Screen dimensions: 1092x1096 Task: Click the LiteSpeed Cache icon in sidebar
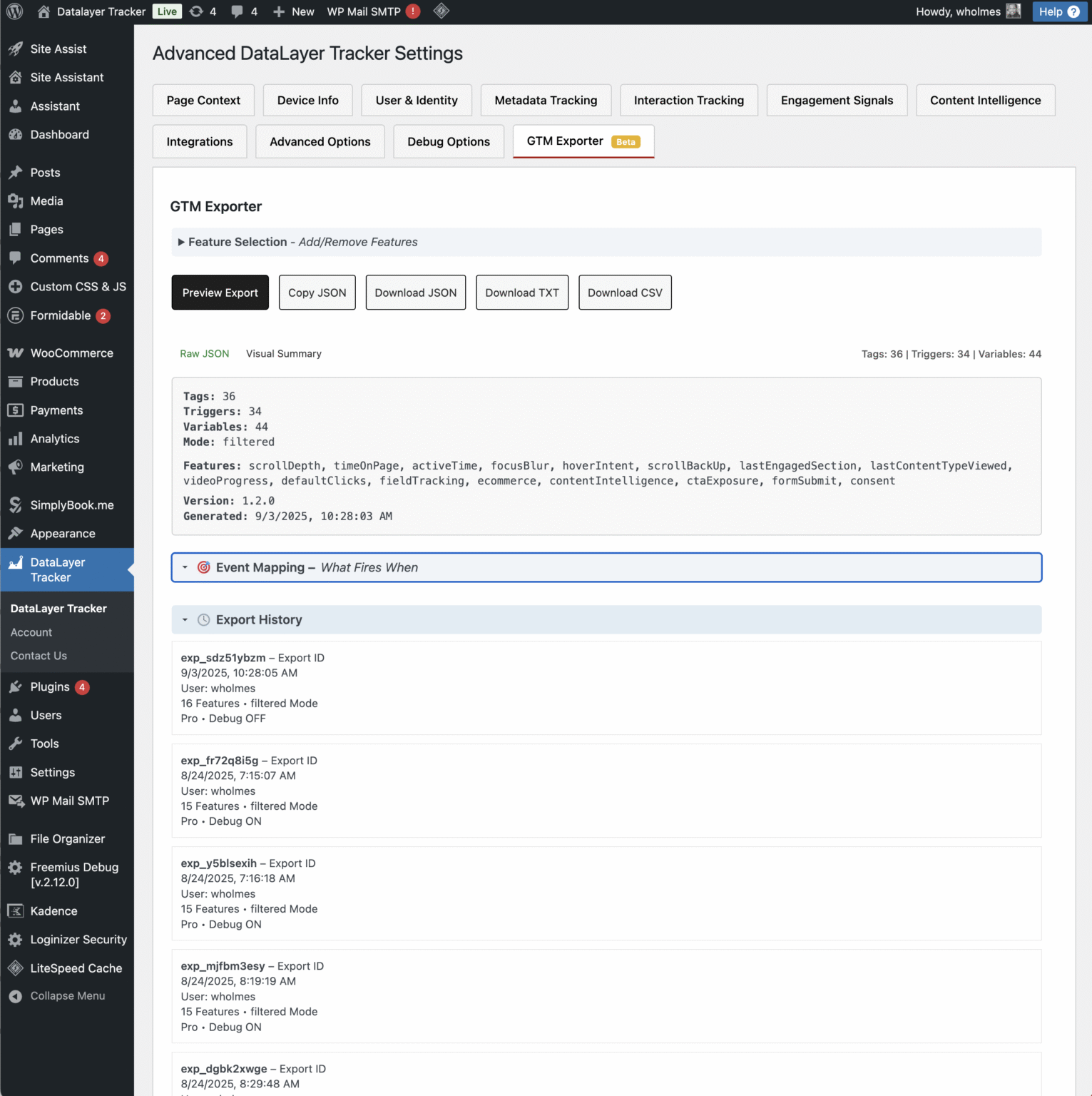(16, 968)
